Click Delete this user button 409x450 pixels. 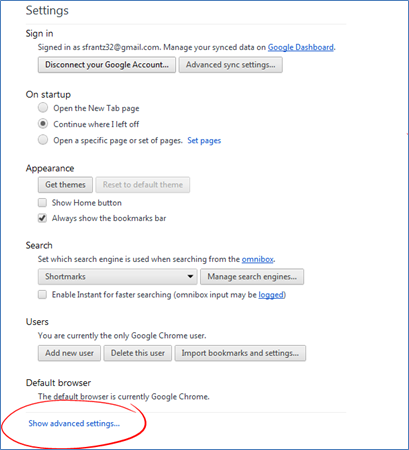coord(138,353)
